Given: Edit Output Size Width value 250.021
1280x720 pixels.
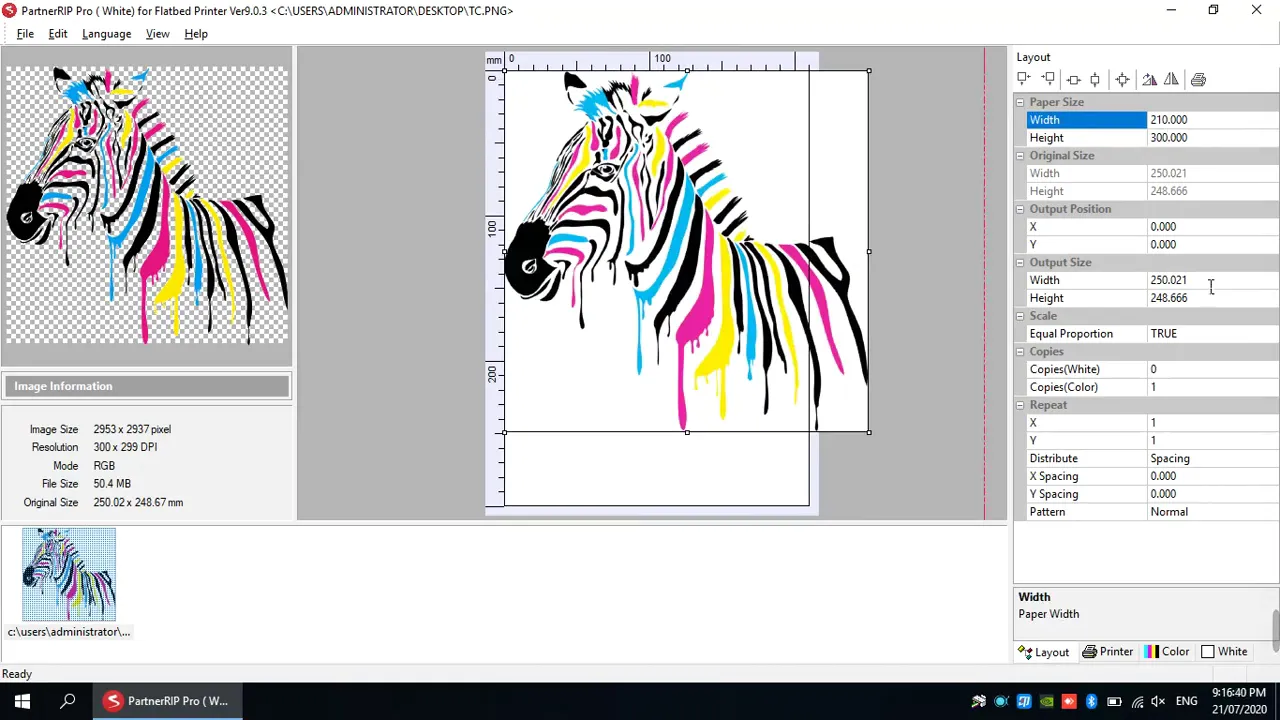Looking at the screenshot, I should pos(1212,281).
